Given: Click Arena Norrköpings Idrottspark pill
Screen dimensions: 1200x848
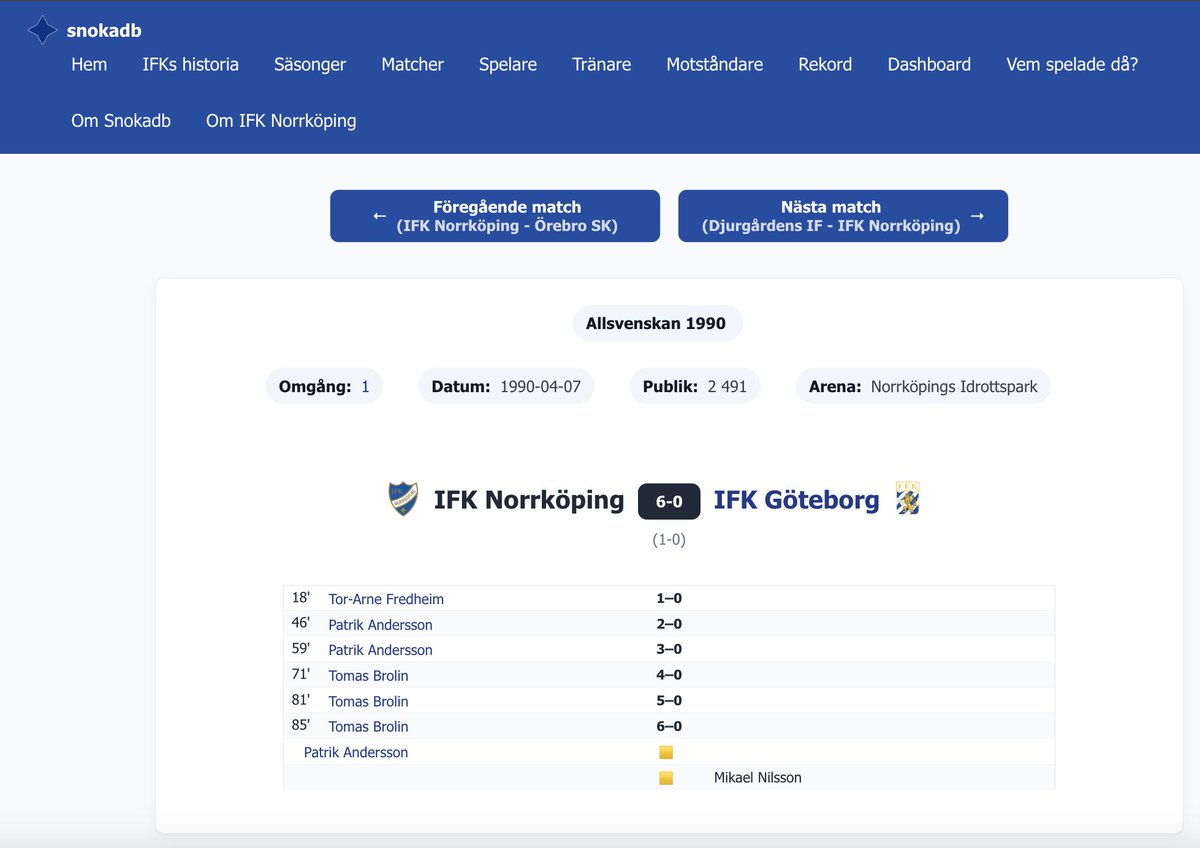Looking at the screenshot, I should [x=923, y=387].
